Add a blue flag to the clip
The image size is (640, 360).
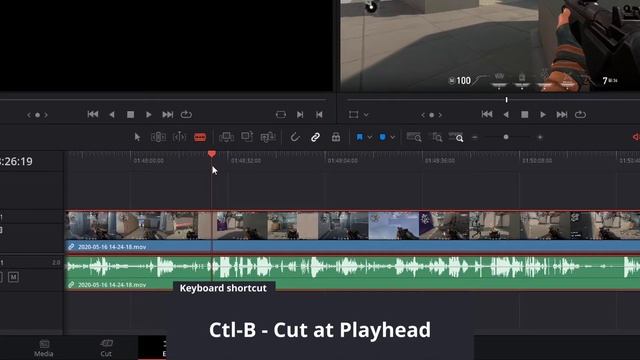pyautogui.click(x=360, y=137)
